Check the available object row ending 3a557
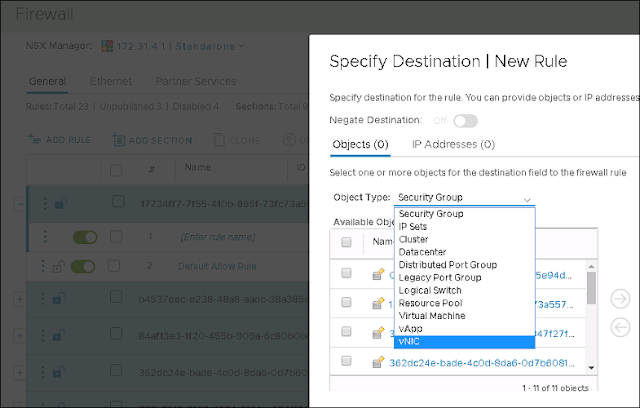 click(x=346, y=302)
